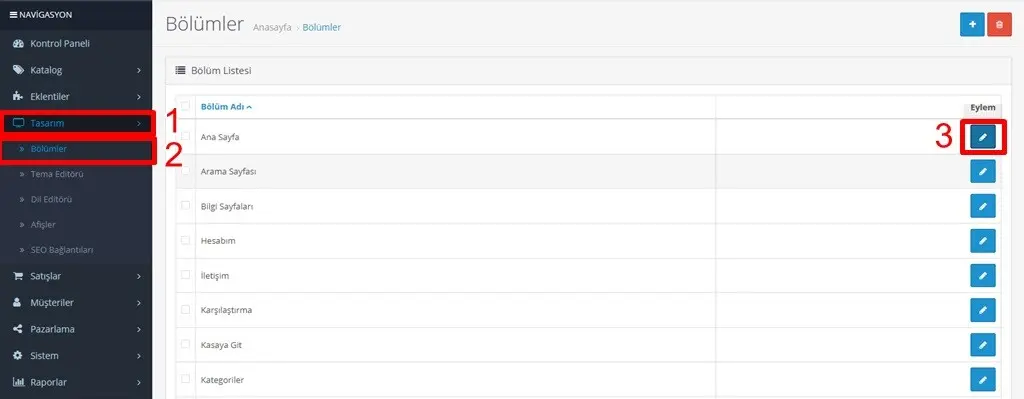Edit the İletişim layout with pencil
Screen dimensions: 1024x399
(x=983, y=276)
